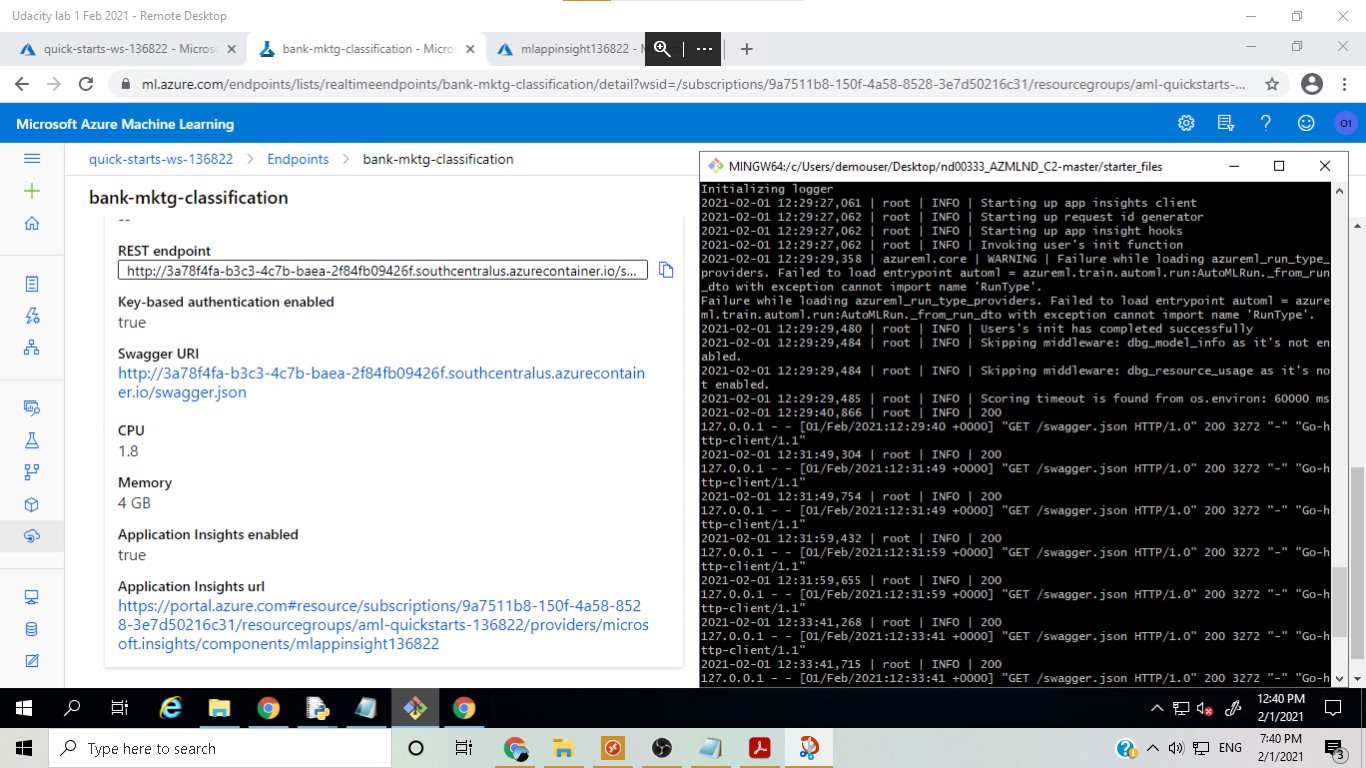Open Chrome three-dot menu

coord(1346,85)
